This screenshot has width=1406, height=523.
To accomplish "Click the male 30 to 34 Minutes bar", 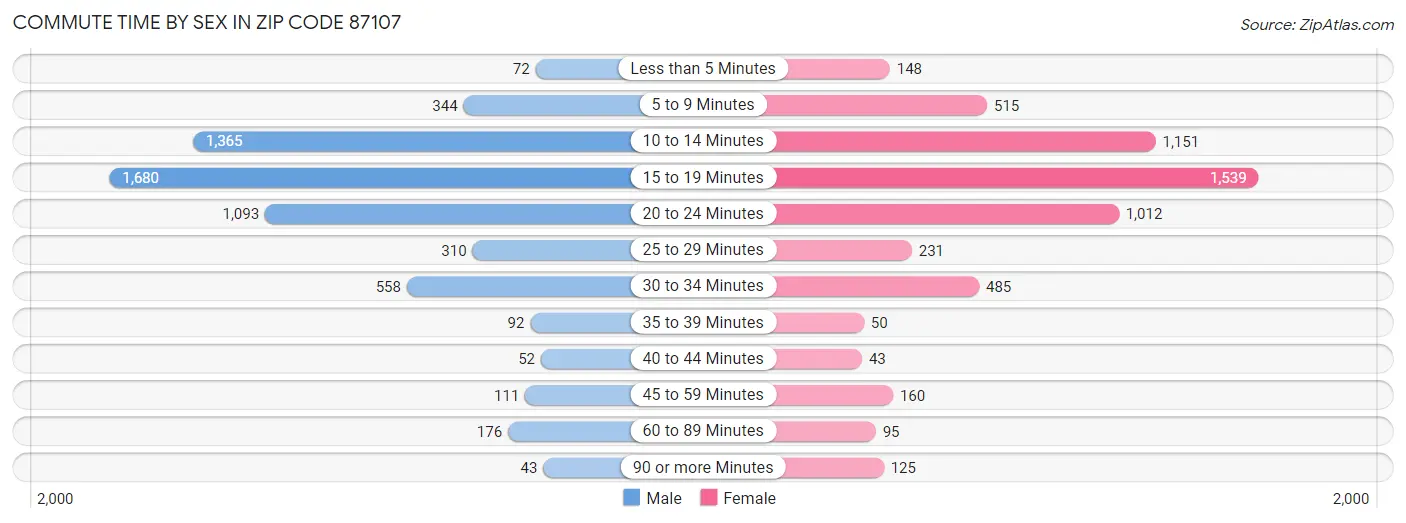I will 520,286.
